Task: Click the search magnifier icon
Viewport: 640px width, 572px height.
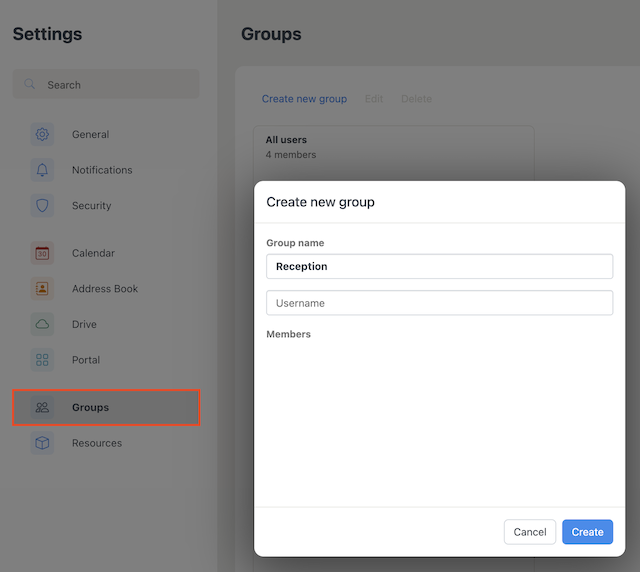Action: [x=29, y=84]
